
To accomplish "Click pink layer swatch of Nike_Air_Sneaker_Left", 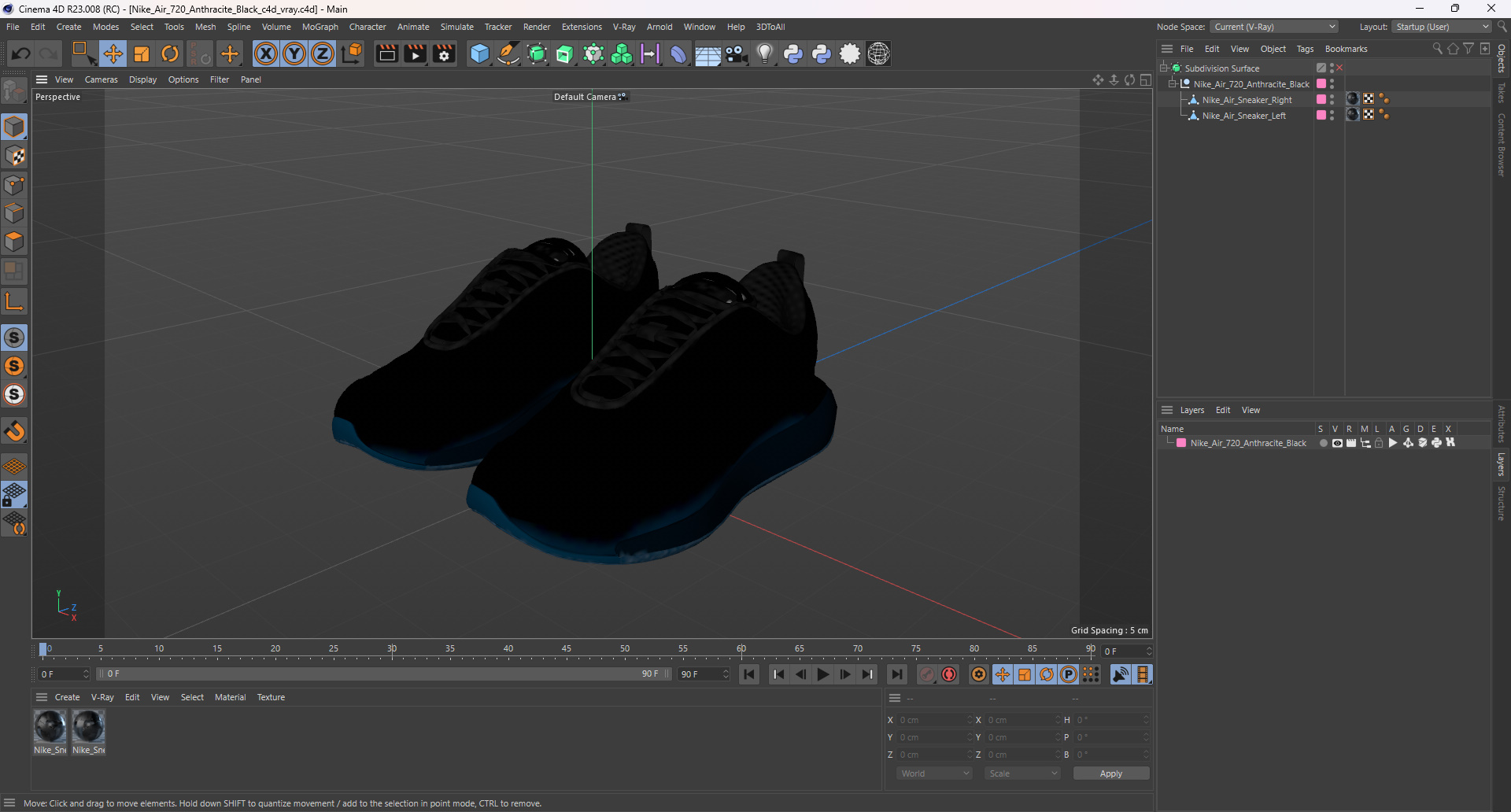I will [x=1321, y=115].
